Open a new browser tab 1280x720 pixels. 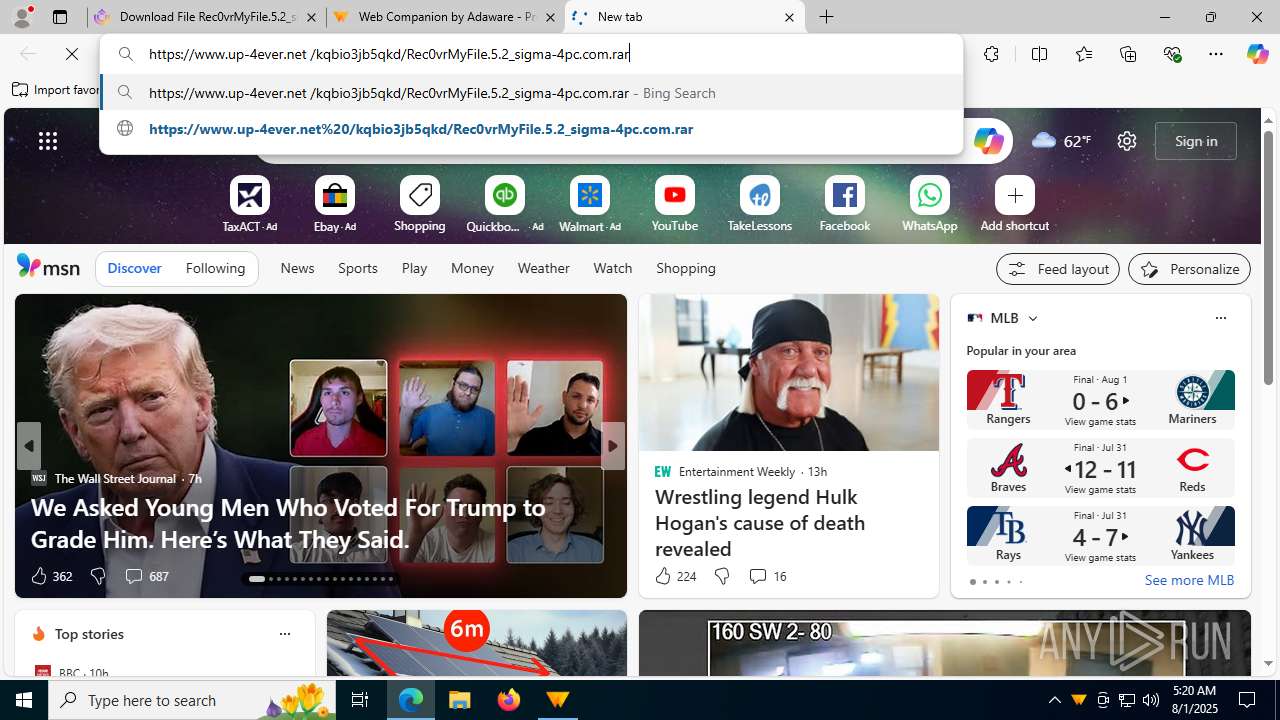(x=826, y=17)
